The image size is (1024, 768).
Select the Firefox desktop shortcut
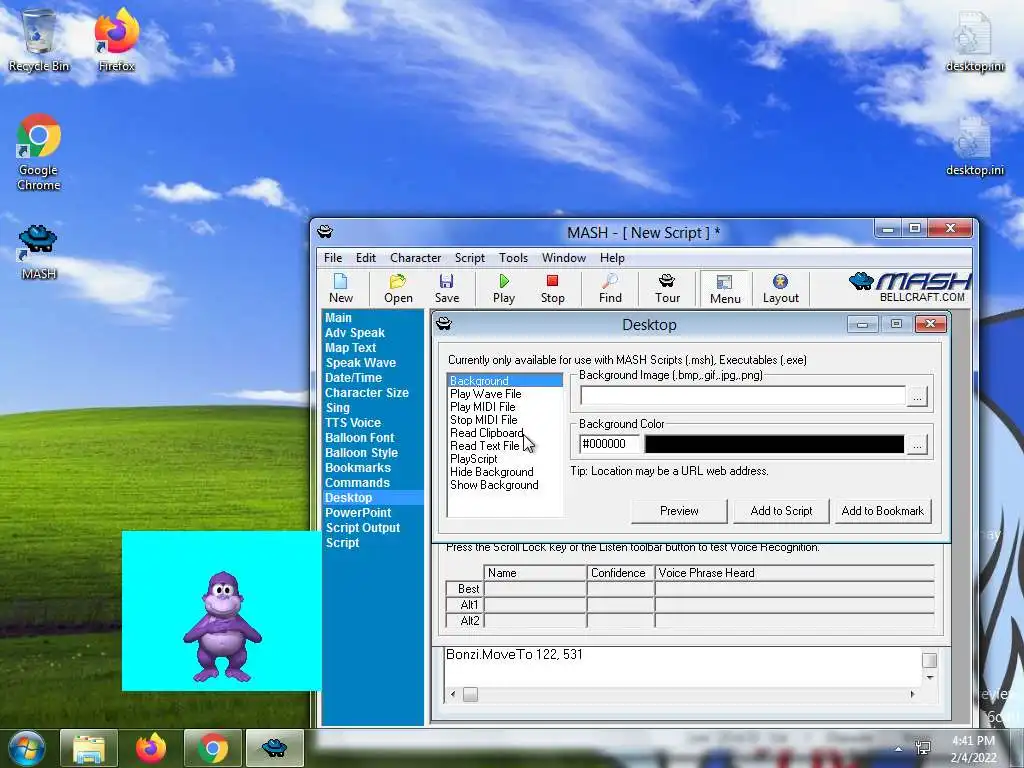[x=116, y=40]
